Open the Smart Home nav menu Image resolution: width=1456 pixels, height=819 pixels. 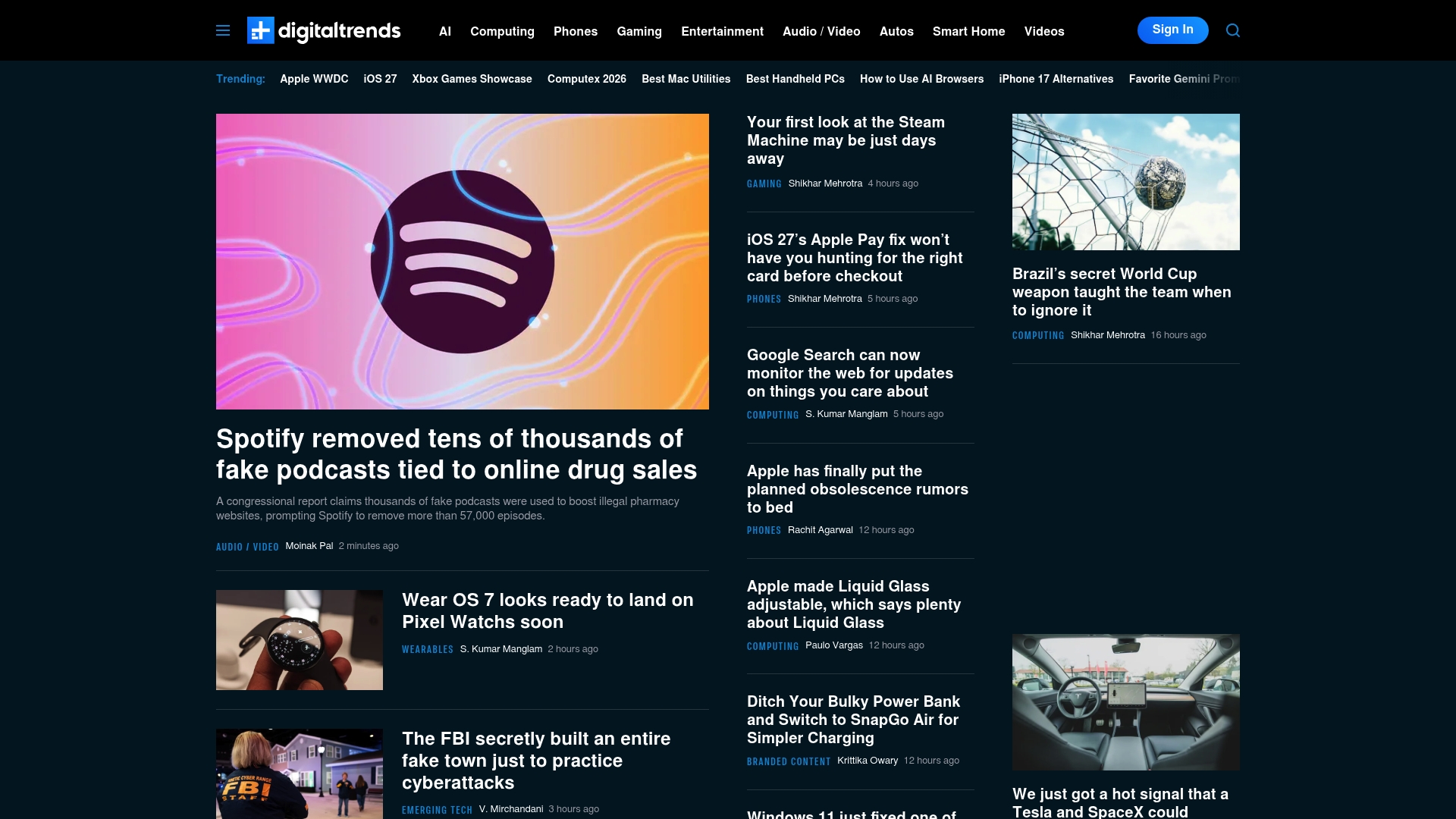point(968,31)
